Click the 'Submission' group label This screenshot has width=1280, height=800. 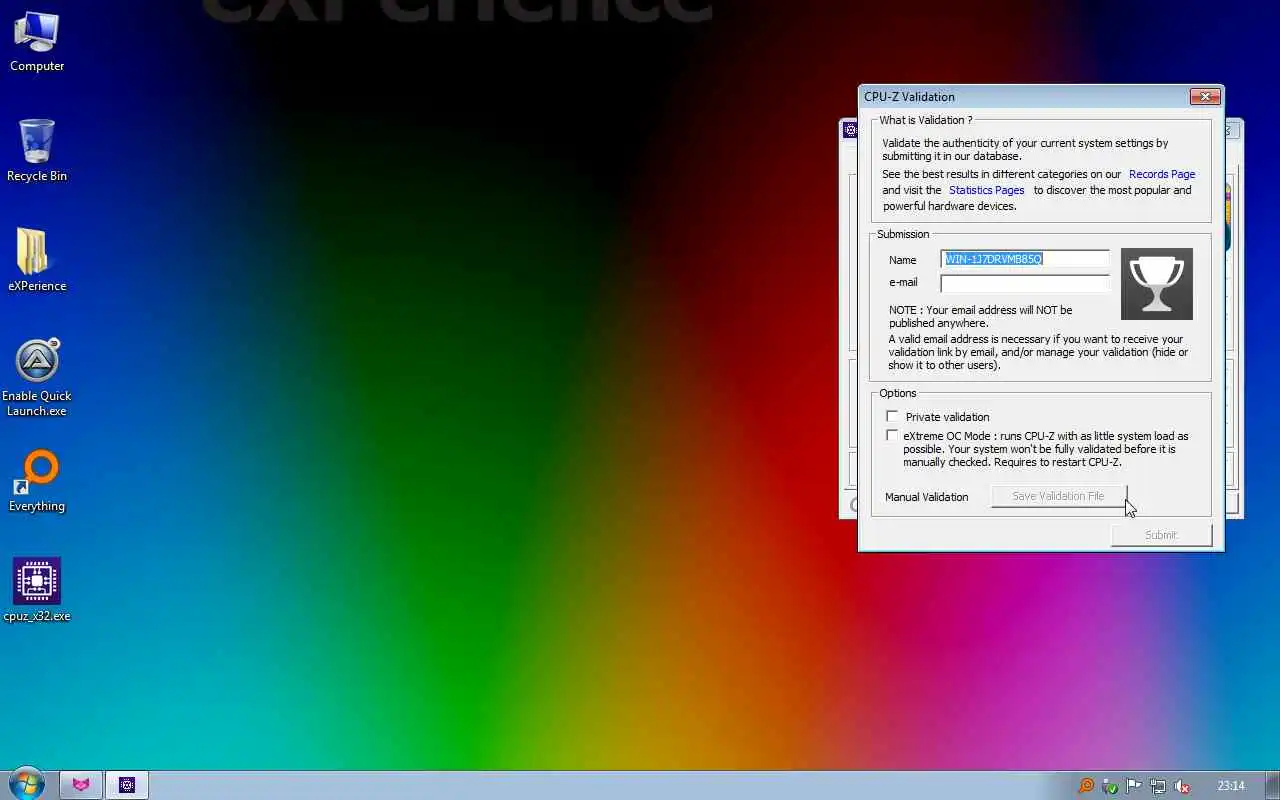point(903,234)
